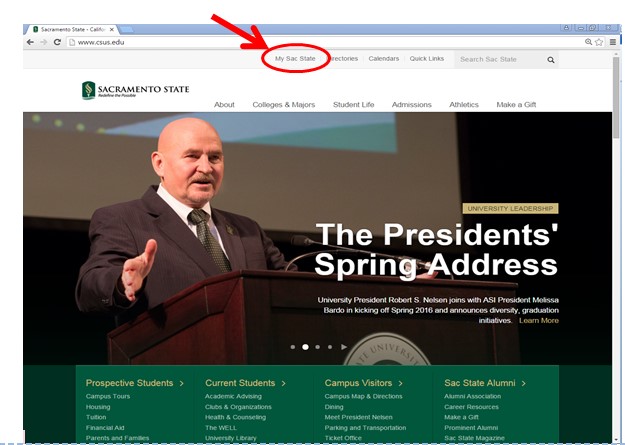Expand the Prospective Students section

coord(135,383)
